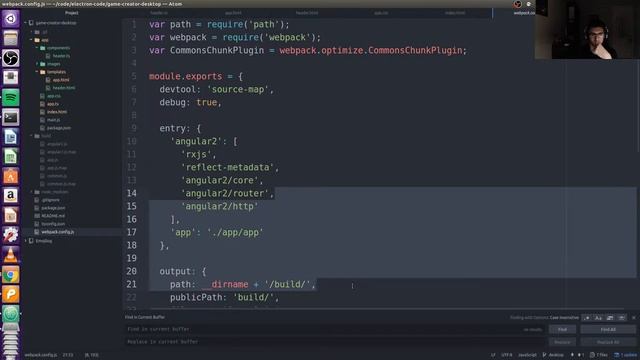Open README.md in tree view
The width and height of the screenshot is (640, 360).
tap(53, 216)
